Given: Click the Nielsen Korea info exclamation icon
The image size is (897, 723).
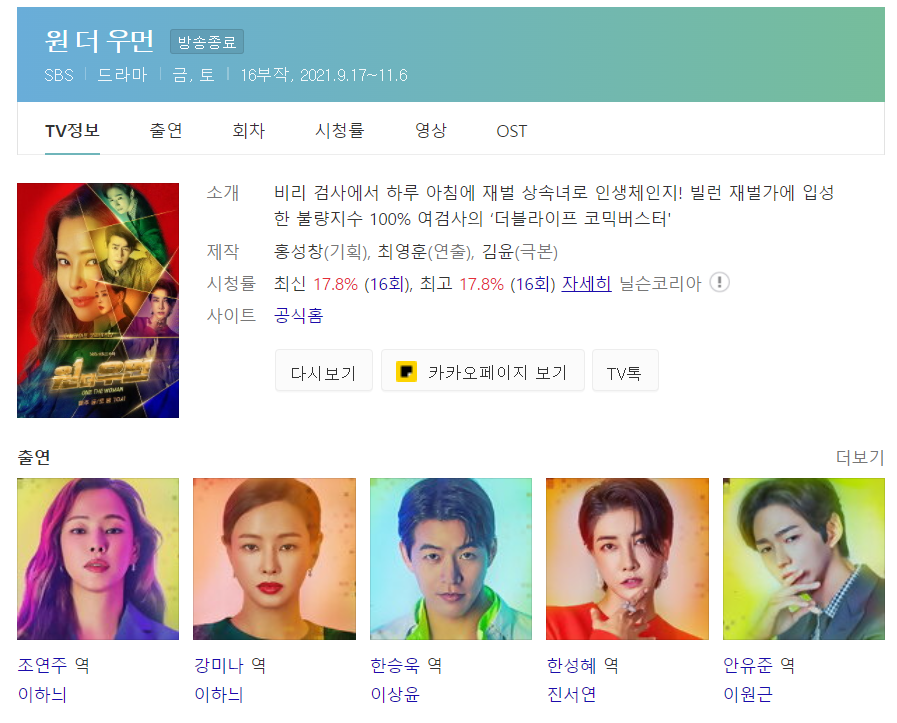Looking at the screenshot, I should click(x=719, y=283).
